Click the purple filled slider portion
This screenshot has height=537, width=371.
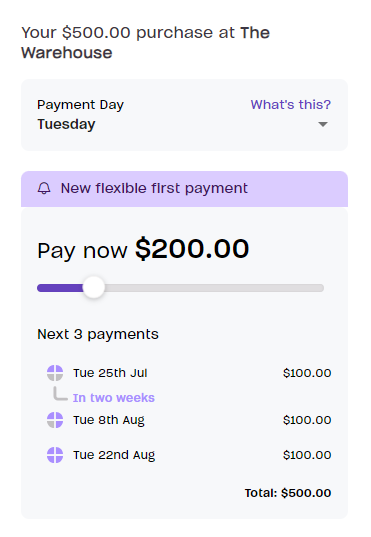[60, 288]
